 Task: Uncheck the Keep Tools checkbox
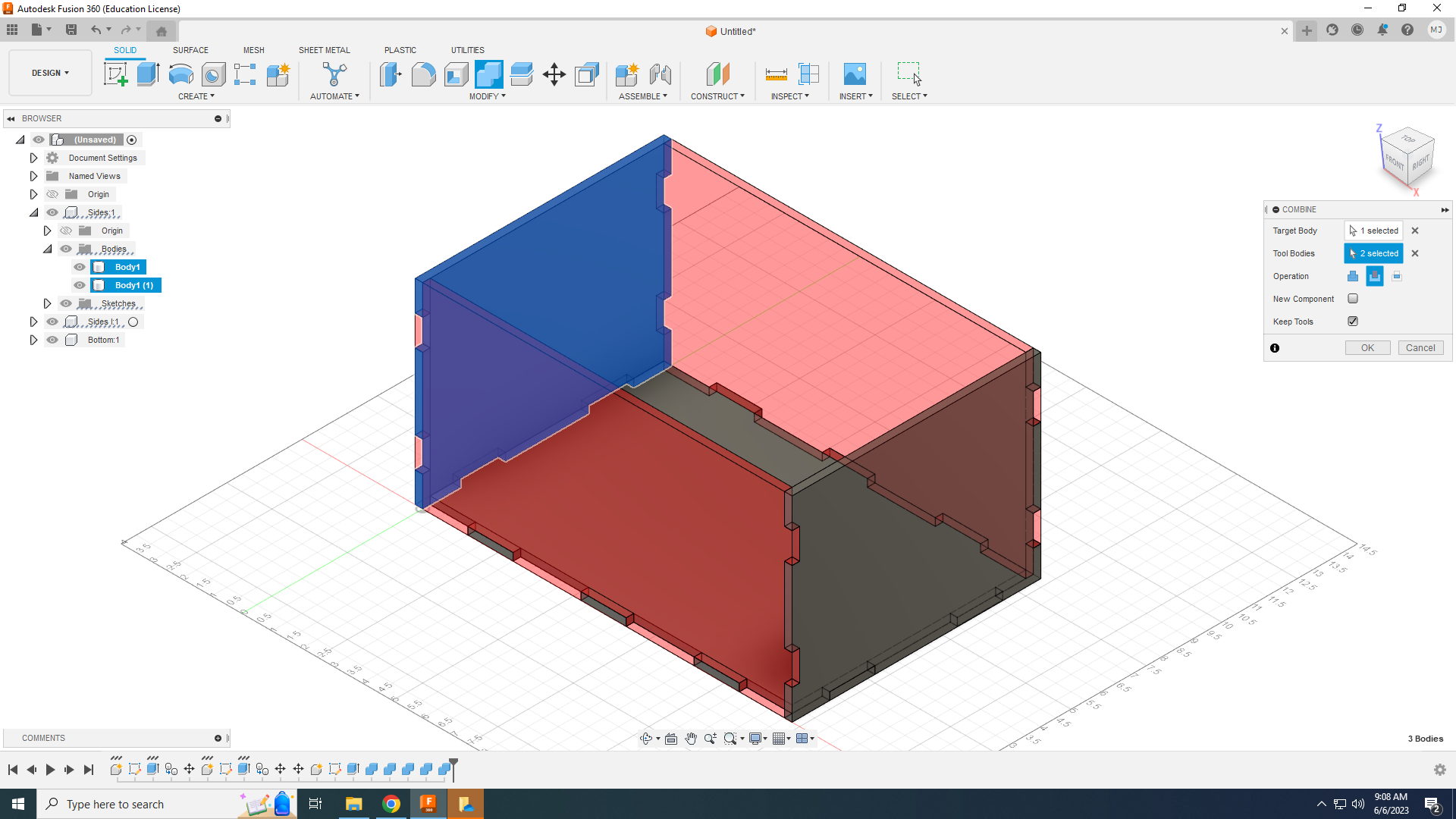[1353, 322]
